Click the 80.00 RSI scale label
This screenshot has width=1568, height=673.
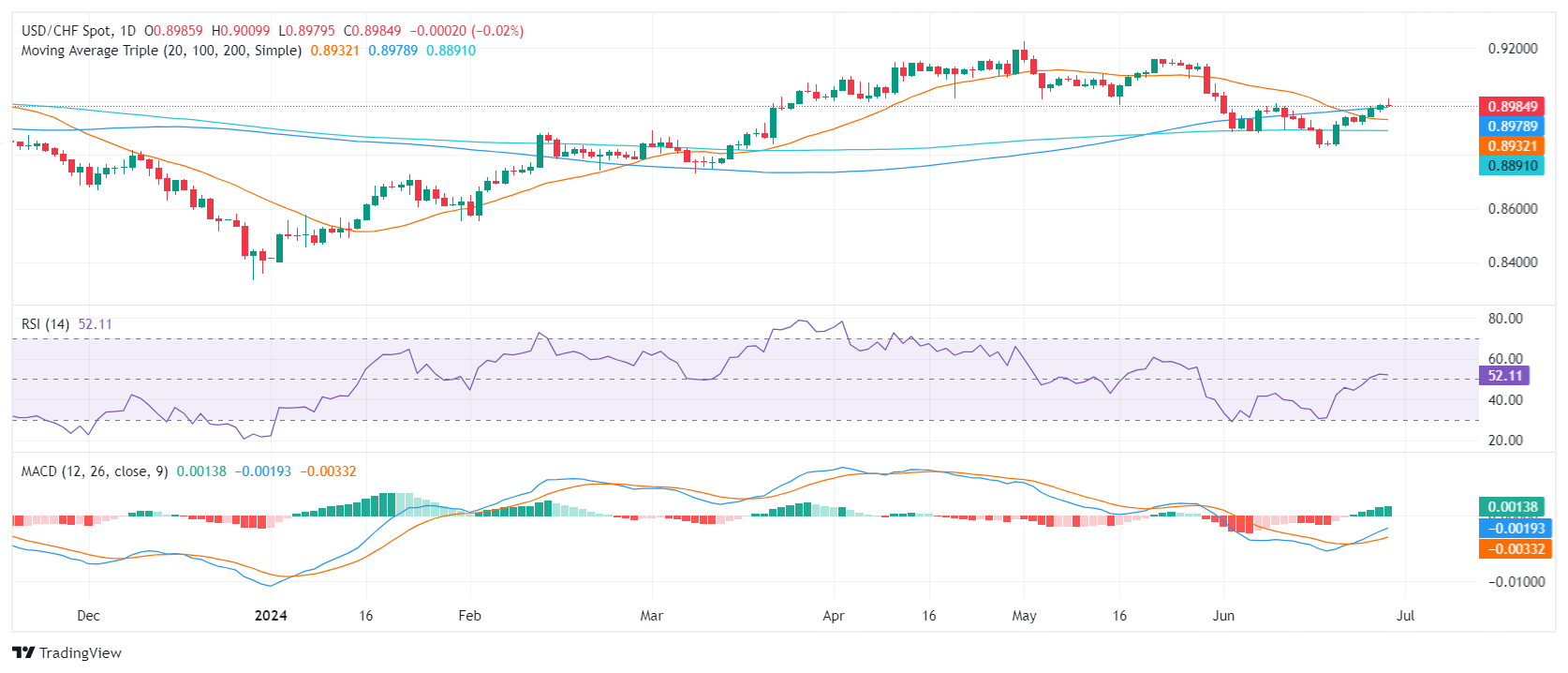coord(1505,319)
